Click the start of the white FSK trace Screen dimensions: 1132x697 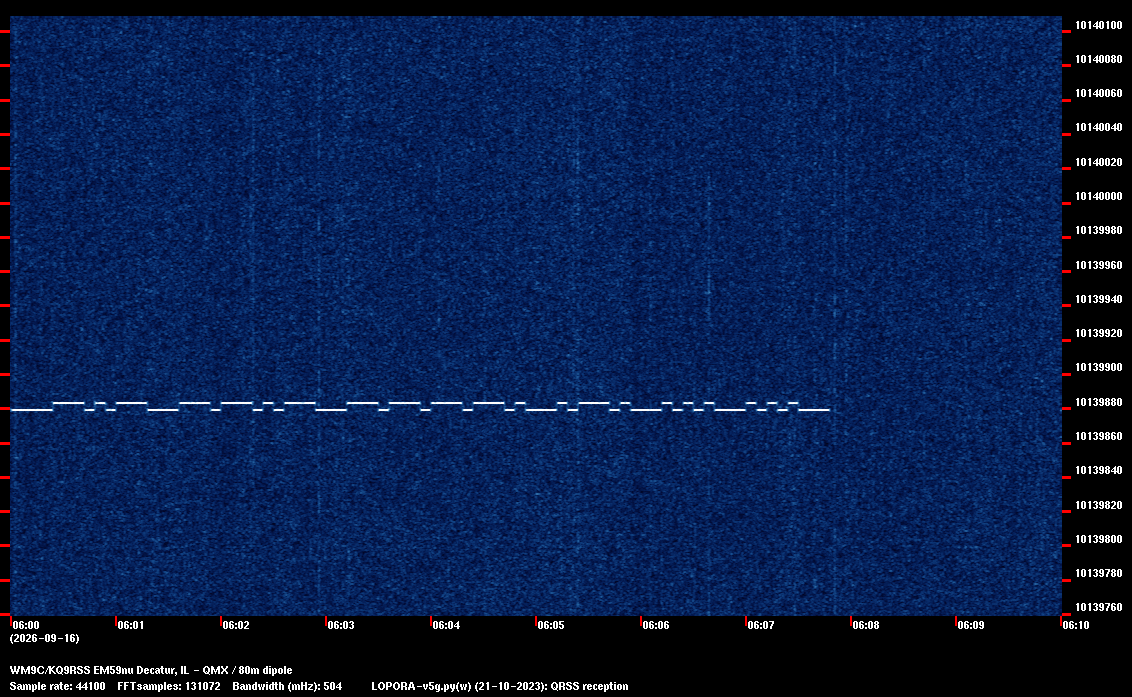pyautogui.click(x=12, y=410)
